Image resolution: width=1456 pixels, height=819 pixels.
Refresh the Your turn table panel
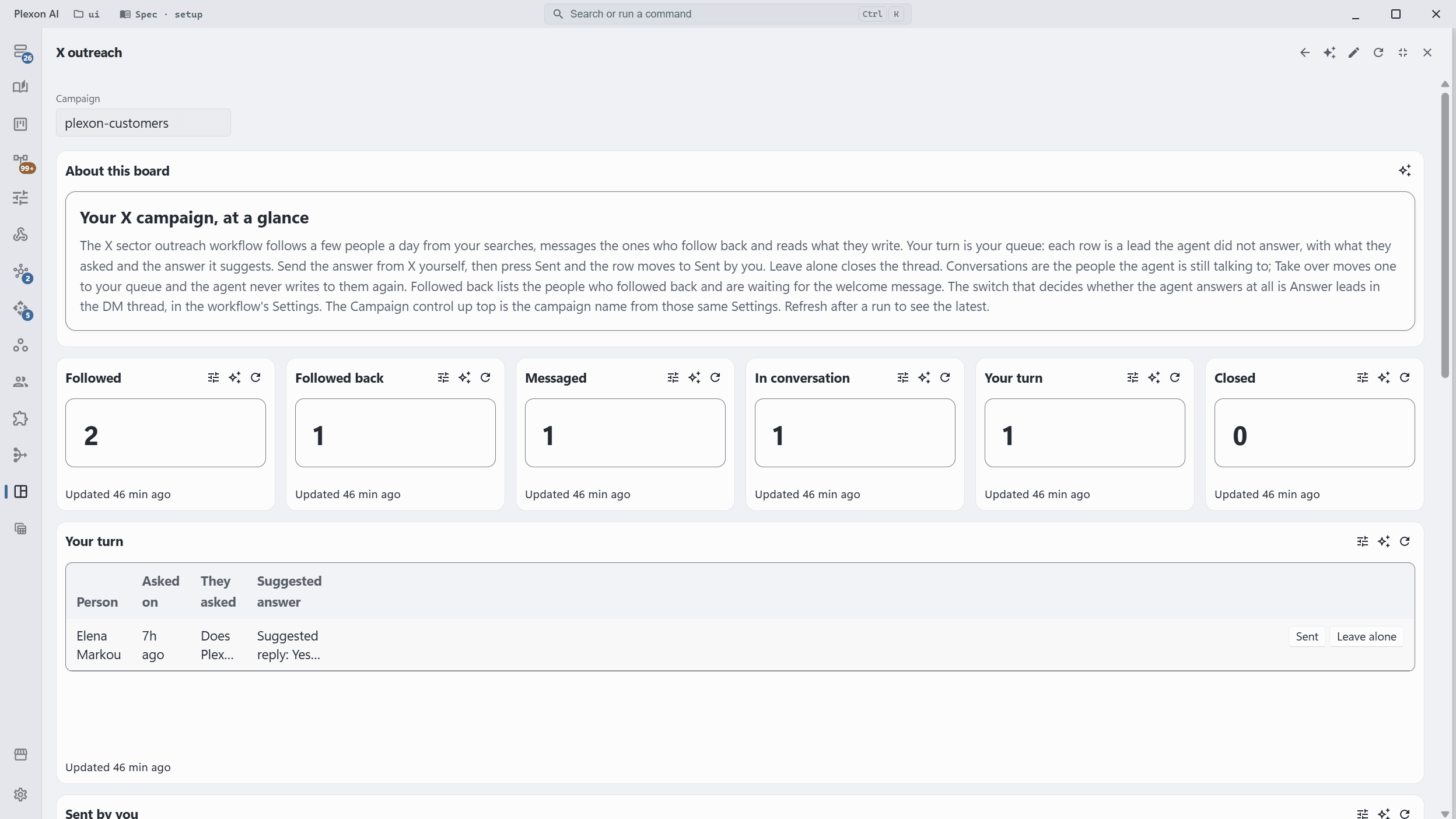pyautogui.click(x=1405, y=541)
